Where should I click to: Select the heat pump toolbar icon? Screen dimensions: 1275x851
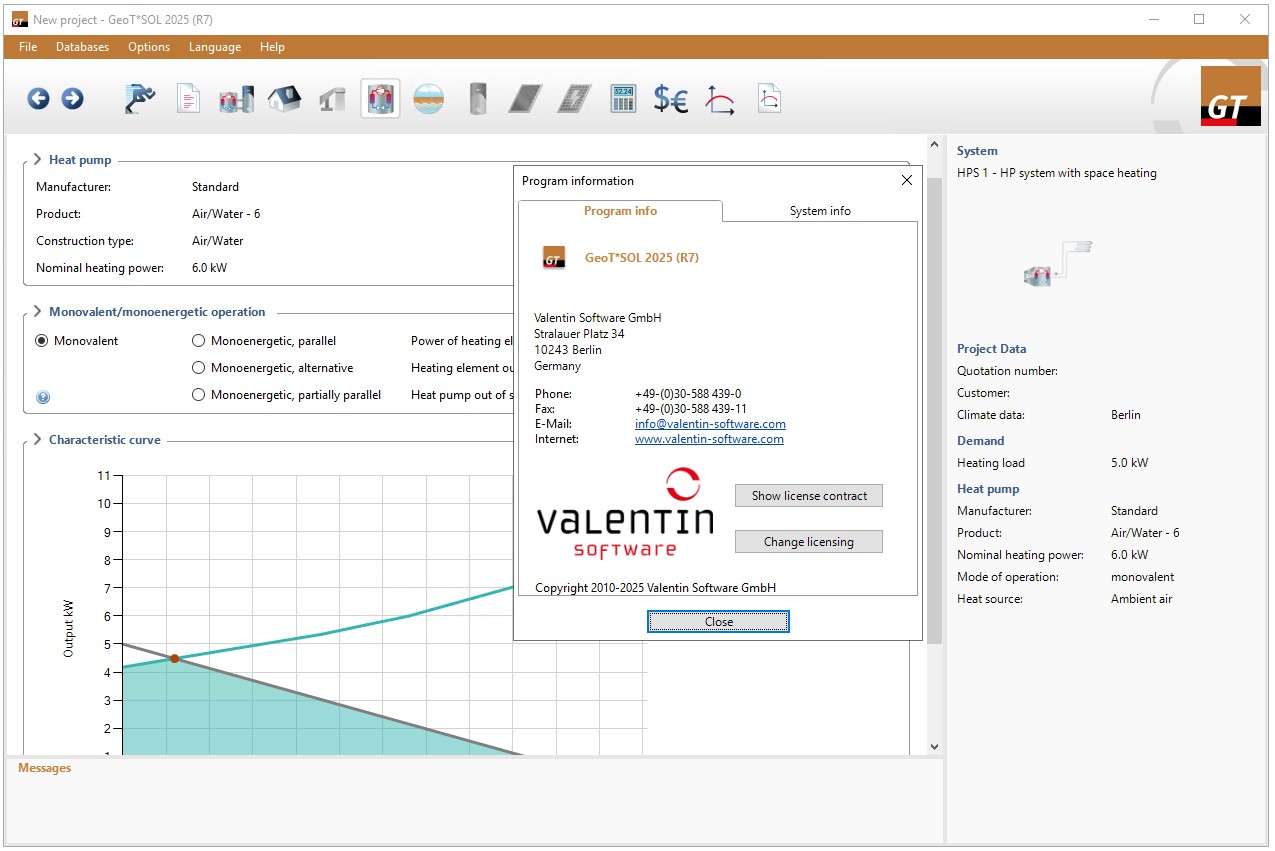[x=380, y=98]
